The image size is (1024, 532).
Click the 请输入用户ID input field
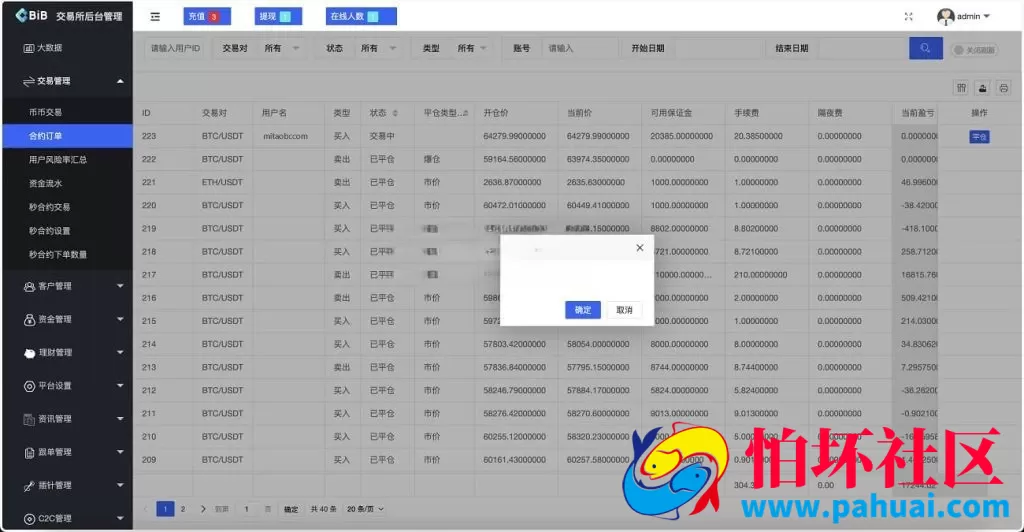176,48
